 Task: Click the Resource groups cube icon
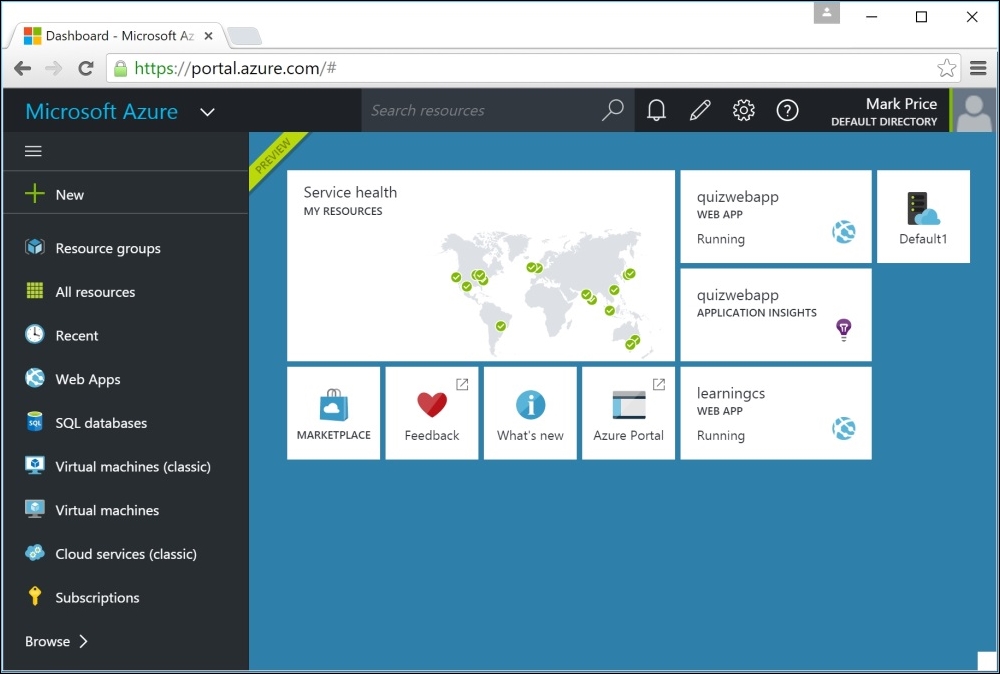click(x=34, y=247)
